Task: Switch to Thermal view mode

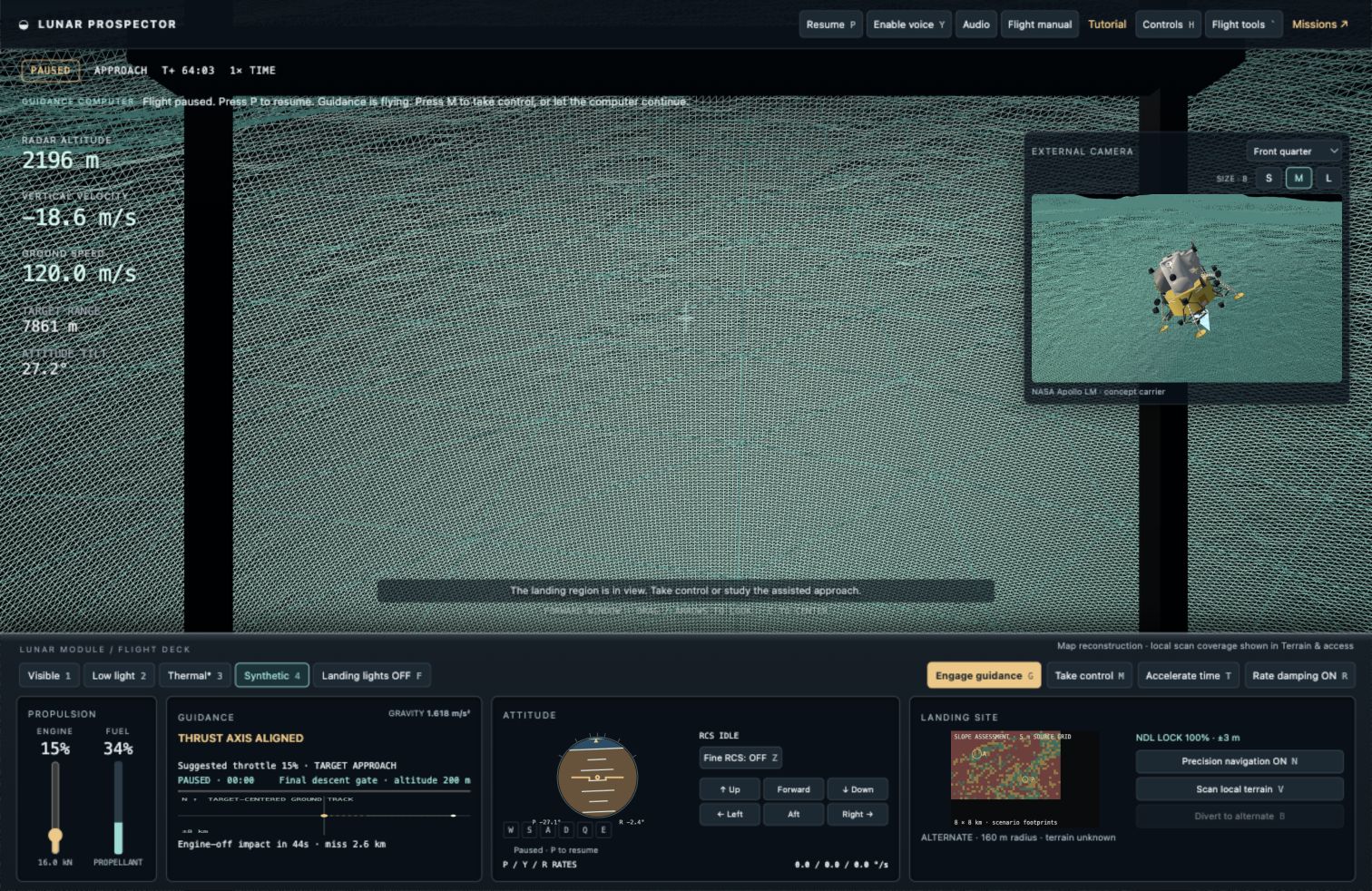Action: click(x=194, y=675)
